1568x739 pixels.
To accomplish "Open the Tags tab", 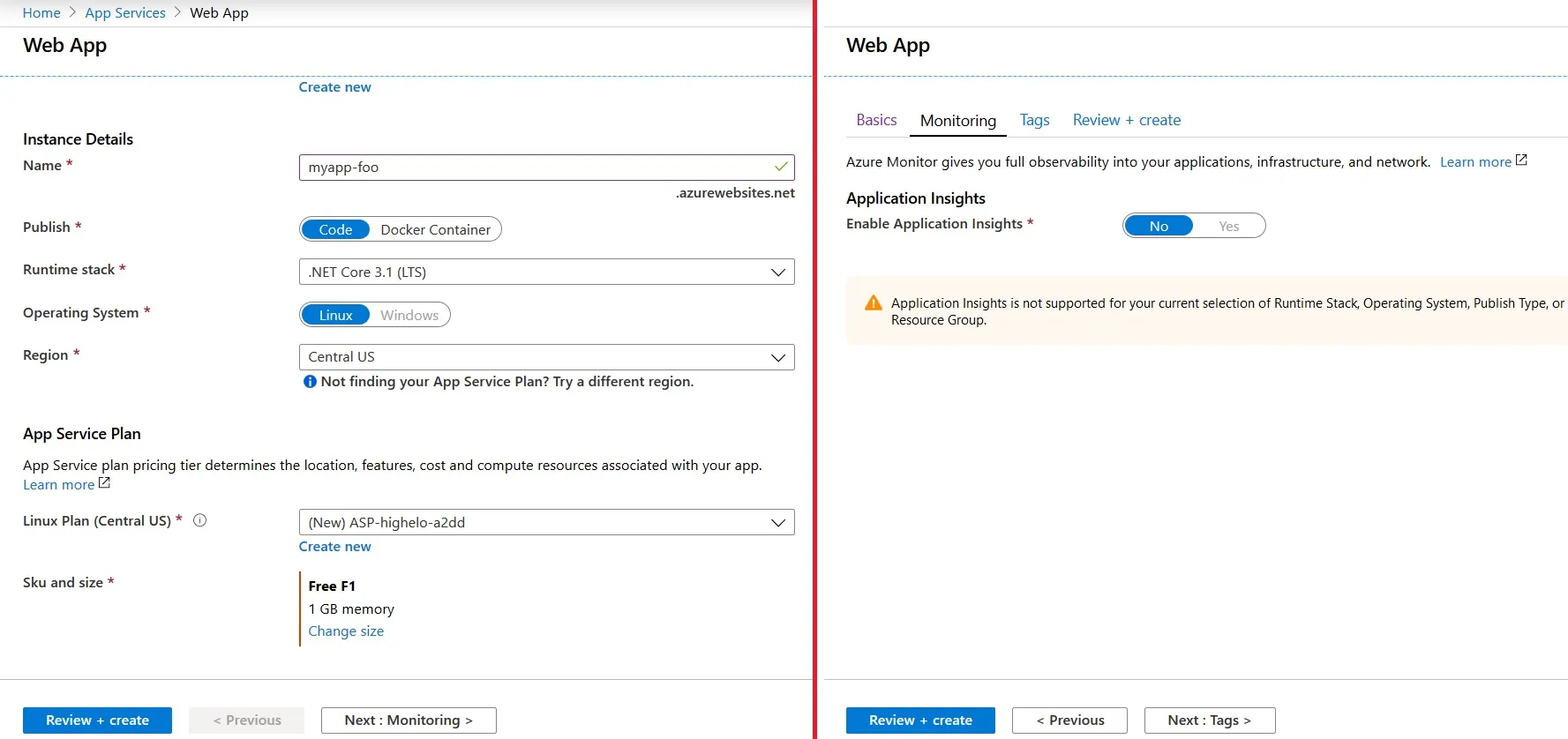I will pyautogui.click(x=1034, y=120).
